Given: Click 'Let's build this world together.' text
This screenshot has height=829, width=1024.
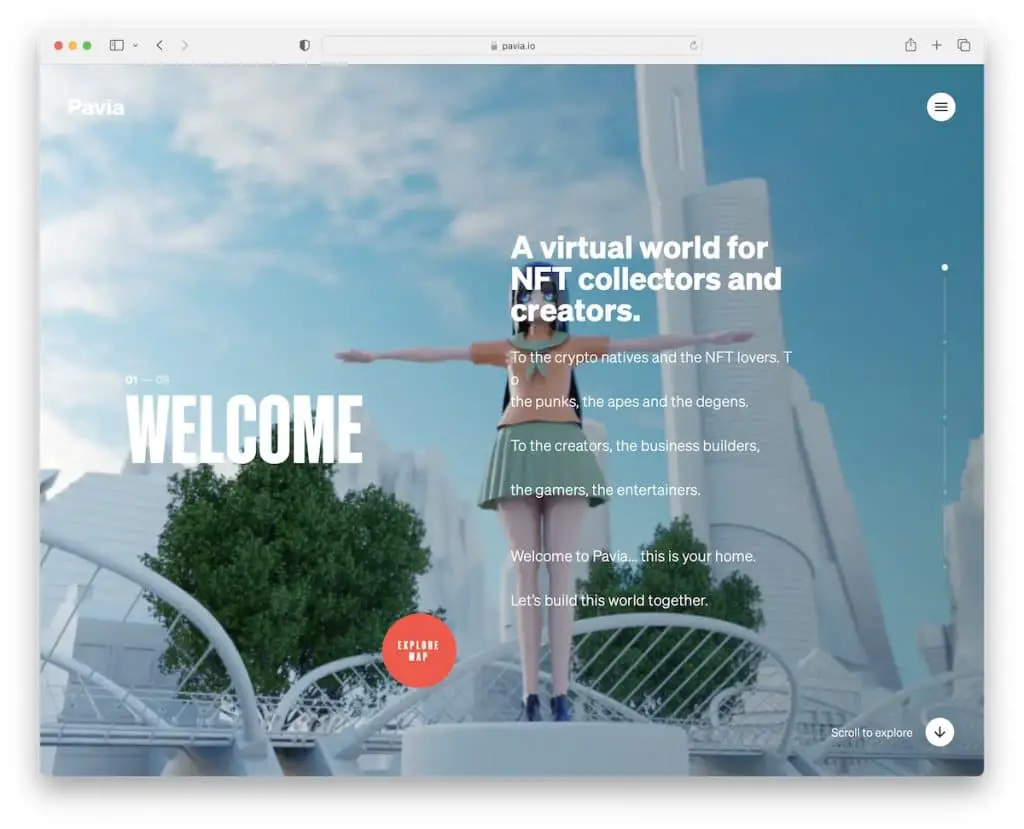Looking at the screenshot, I should (609, 600).
